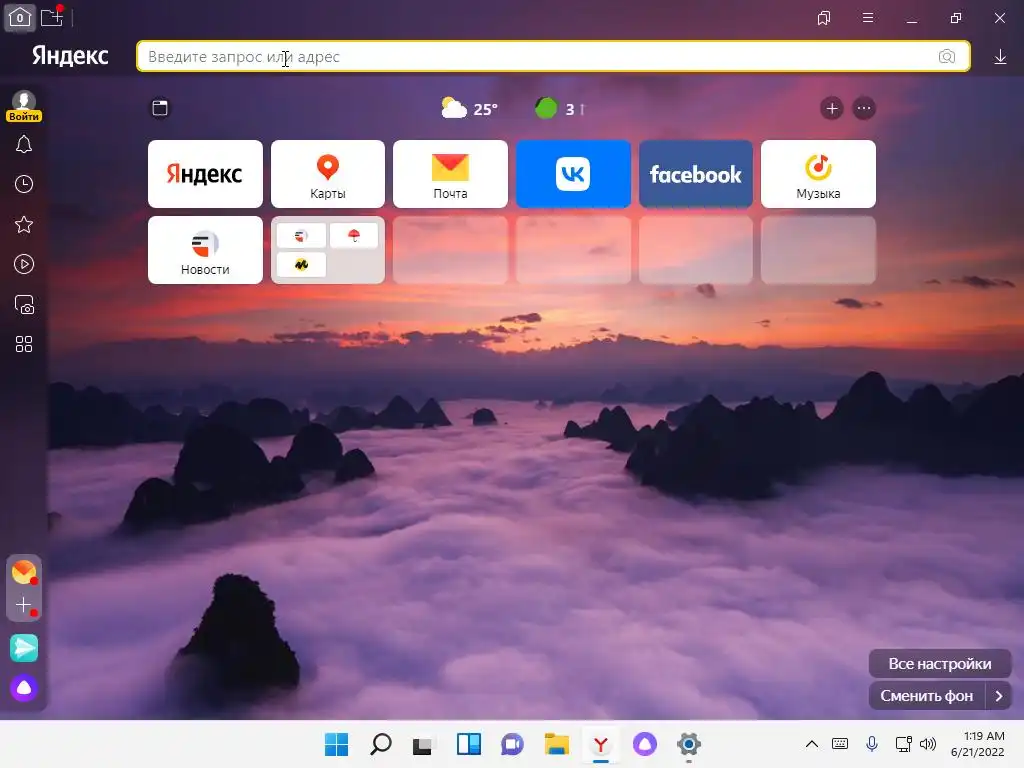Click Yandex Browser taskbar icon

tap(601, 744)
